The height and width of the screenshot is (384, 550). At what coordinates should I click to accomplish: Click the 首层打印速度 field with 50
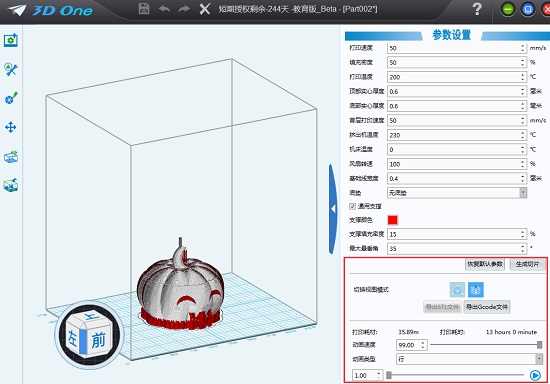click(457, 120)
